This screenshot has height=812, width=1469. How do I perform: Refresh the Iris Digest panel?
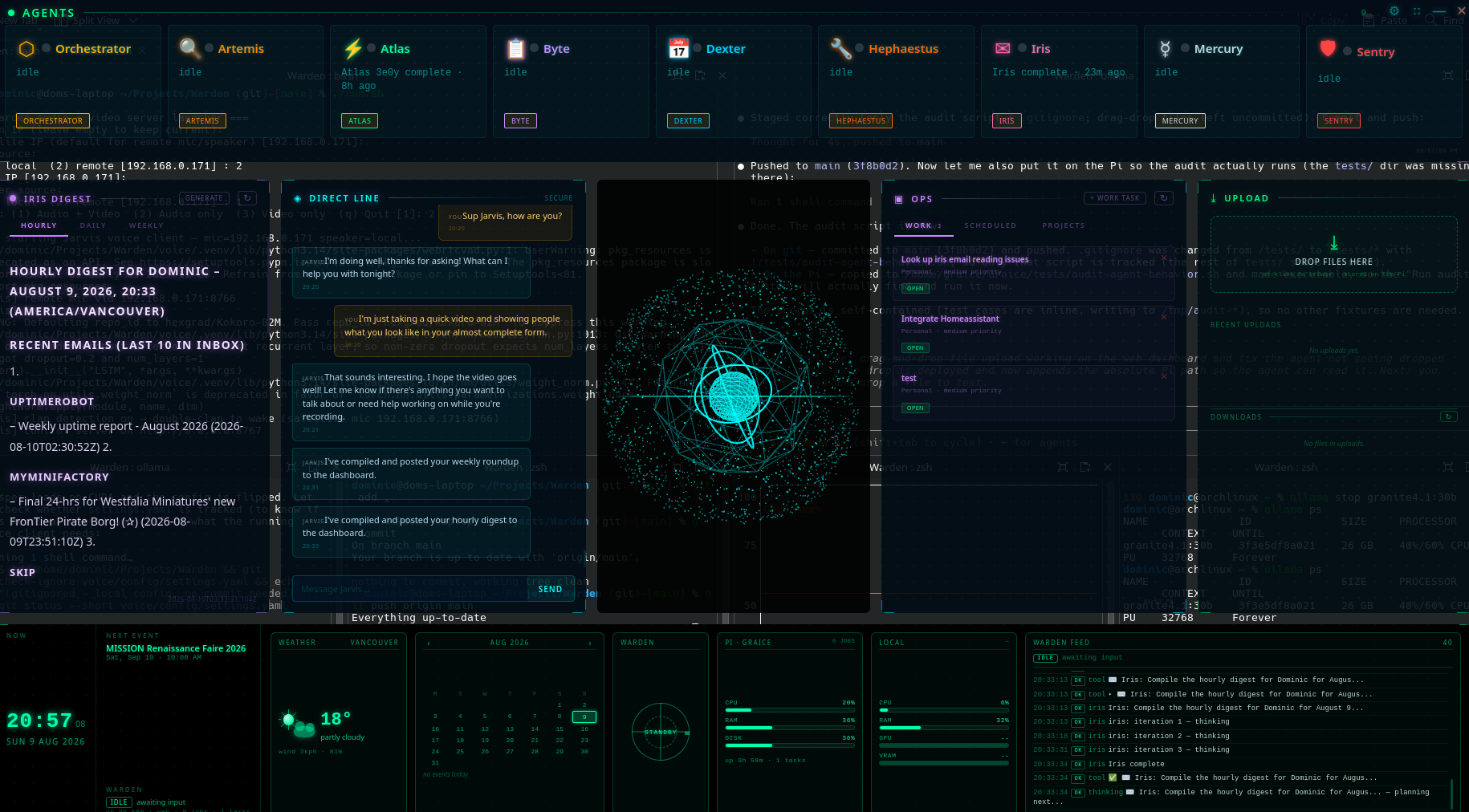coord(247,198)
